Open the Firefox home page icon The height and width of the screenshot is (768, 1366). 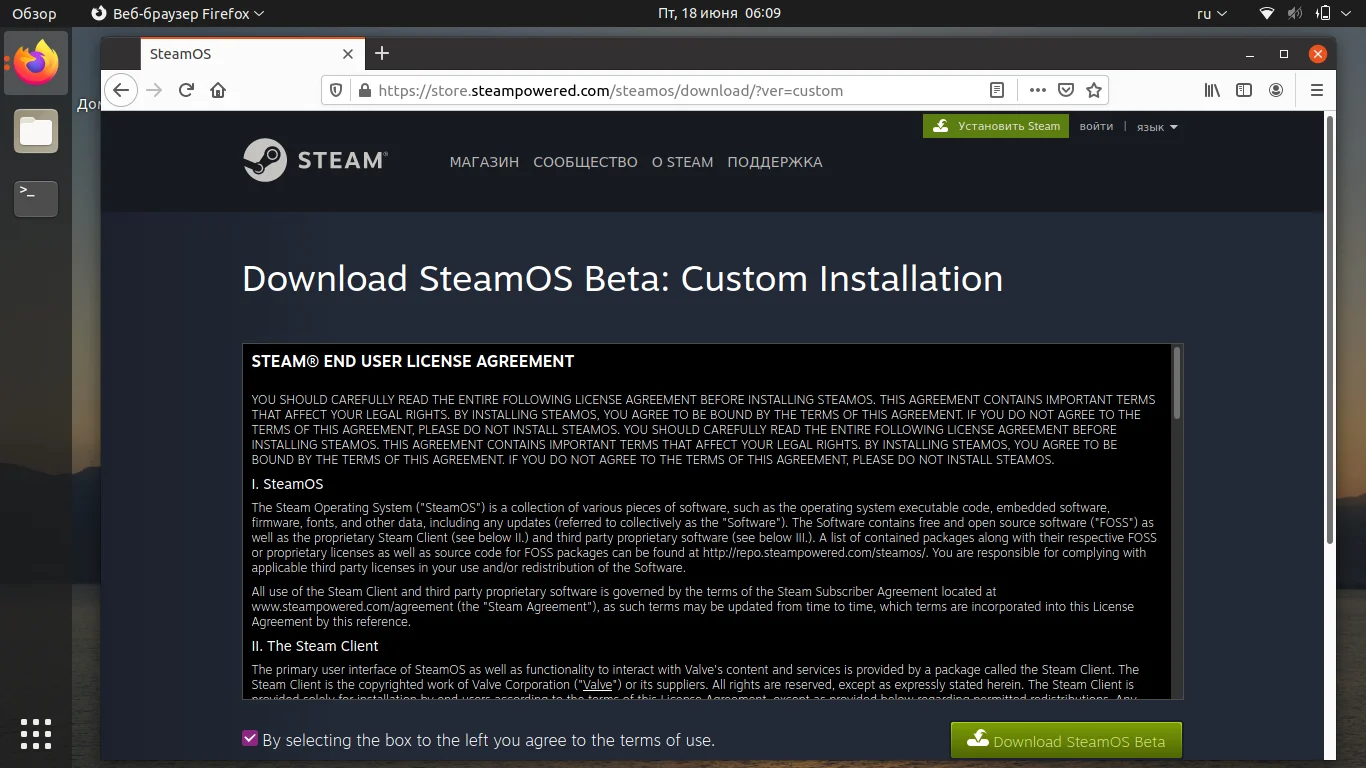(218, 90)
